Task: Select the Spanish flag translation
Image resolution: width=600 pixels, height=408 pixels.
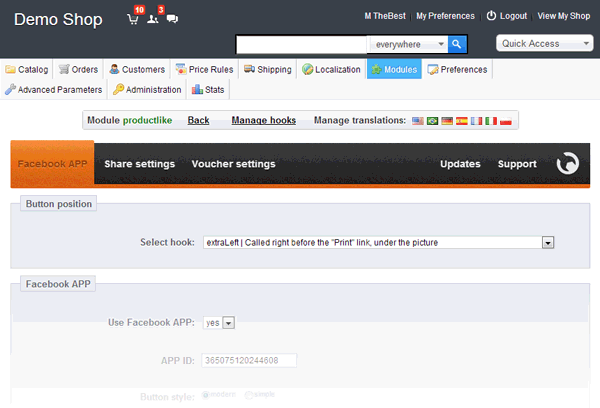Action: tap(461, 120)
